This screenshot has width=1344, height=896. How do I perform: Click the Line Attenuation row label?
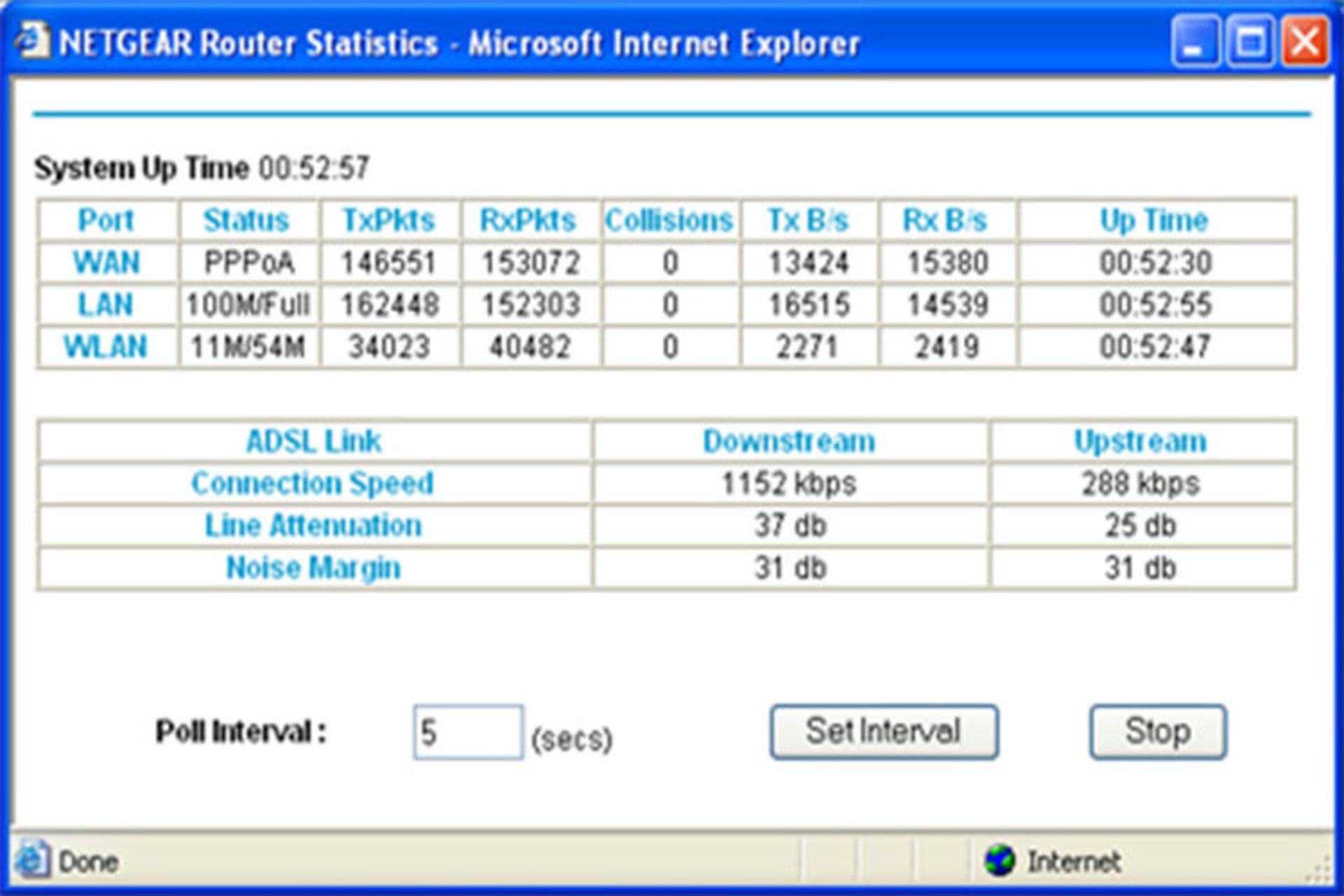pyautogui.click(x=313, y=526)
